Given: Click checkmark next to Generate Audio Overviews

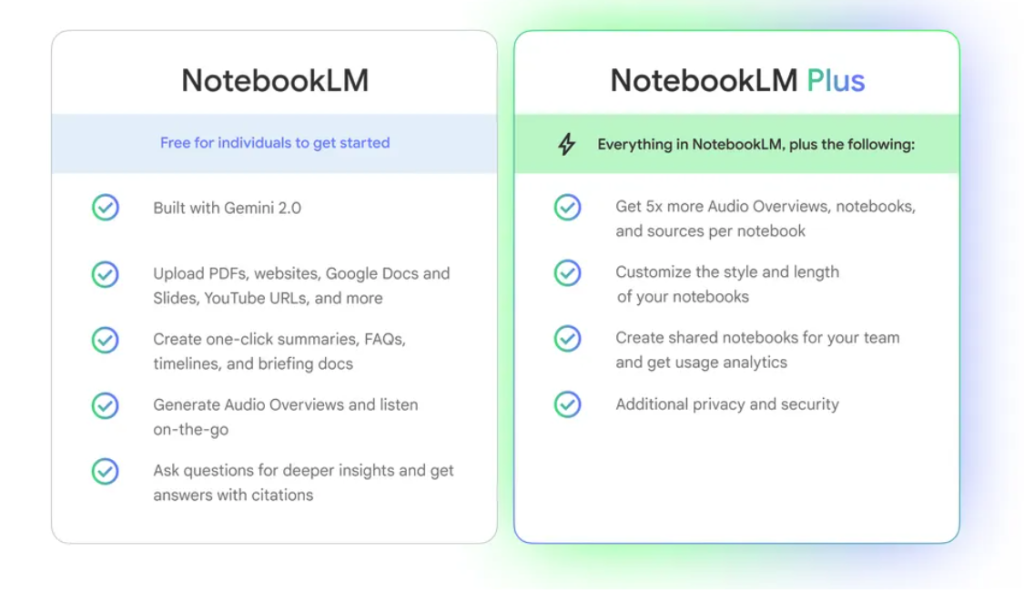Looking at the screenshot, I should 105,406.
